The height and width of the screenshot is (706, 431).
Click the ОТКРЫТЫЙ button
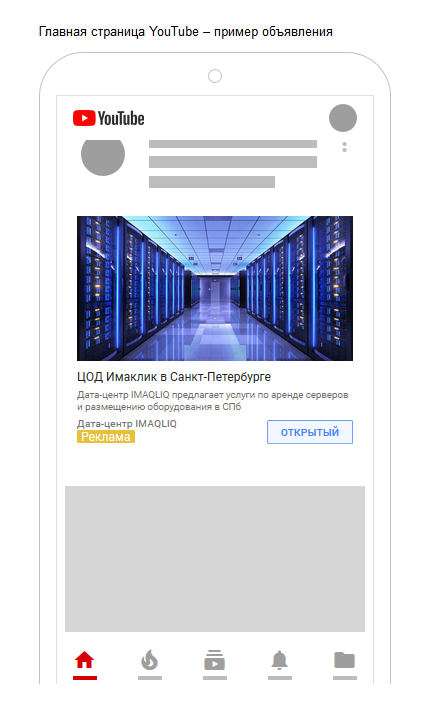click(x=310, y=432)
